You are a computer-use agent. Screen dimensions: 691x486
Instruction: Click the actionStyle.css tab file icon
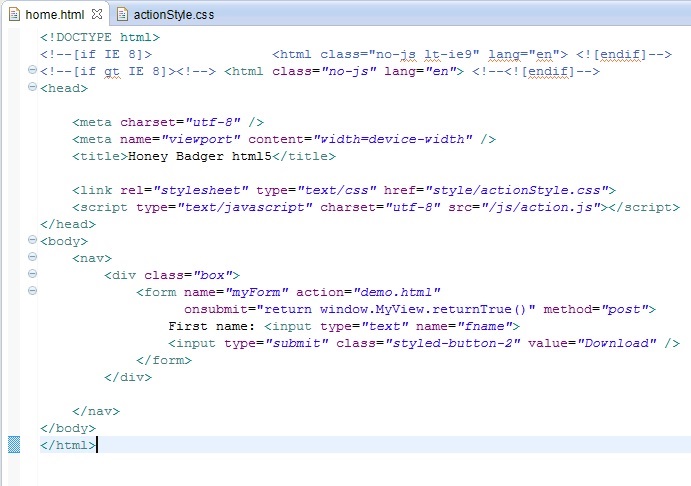click(122, 14)
